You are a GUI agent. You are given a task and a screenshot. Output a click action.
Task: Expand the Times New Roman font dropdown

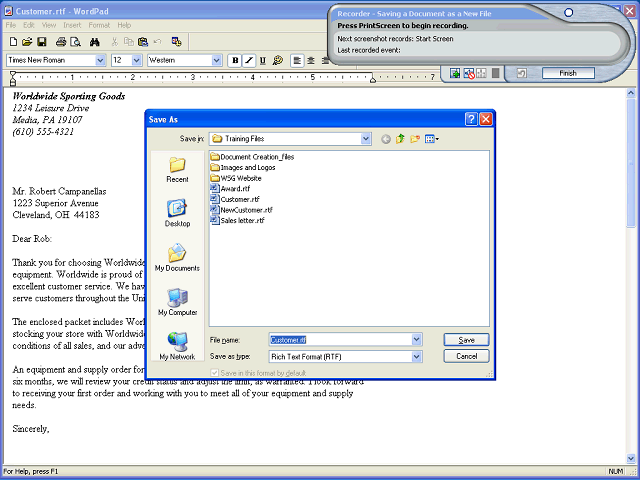pos(100,60)
